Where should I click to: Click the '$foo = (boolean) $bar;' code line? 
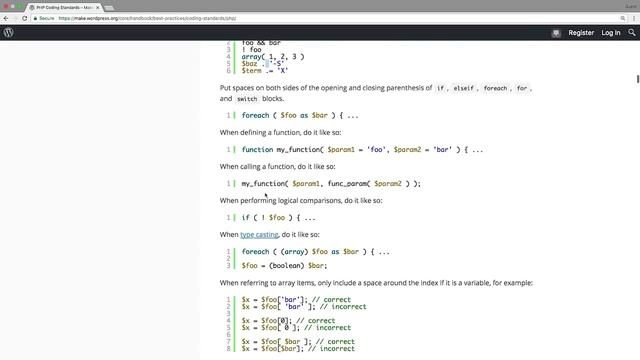click(x=284, y=266)
